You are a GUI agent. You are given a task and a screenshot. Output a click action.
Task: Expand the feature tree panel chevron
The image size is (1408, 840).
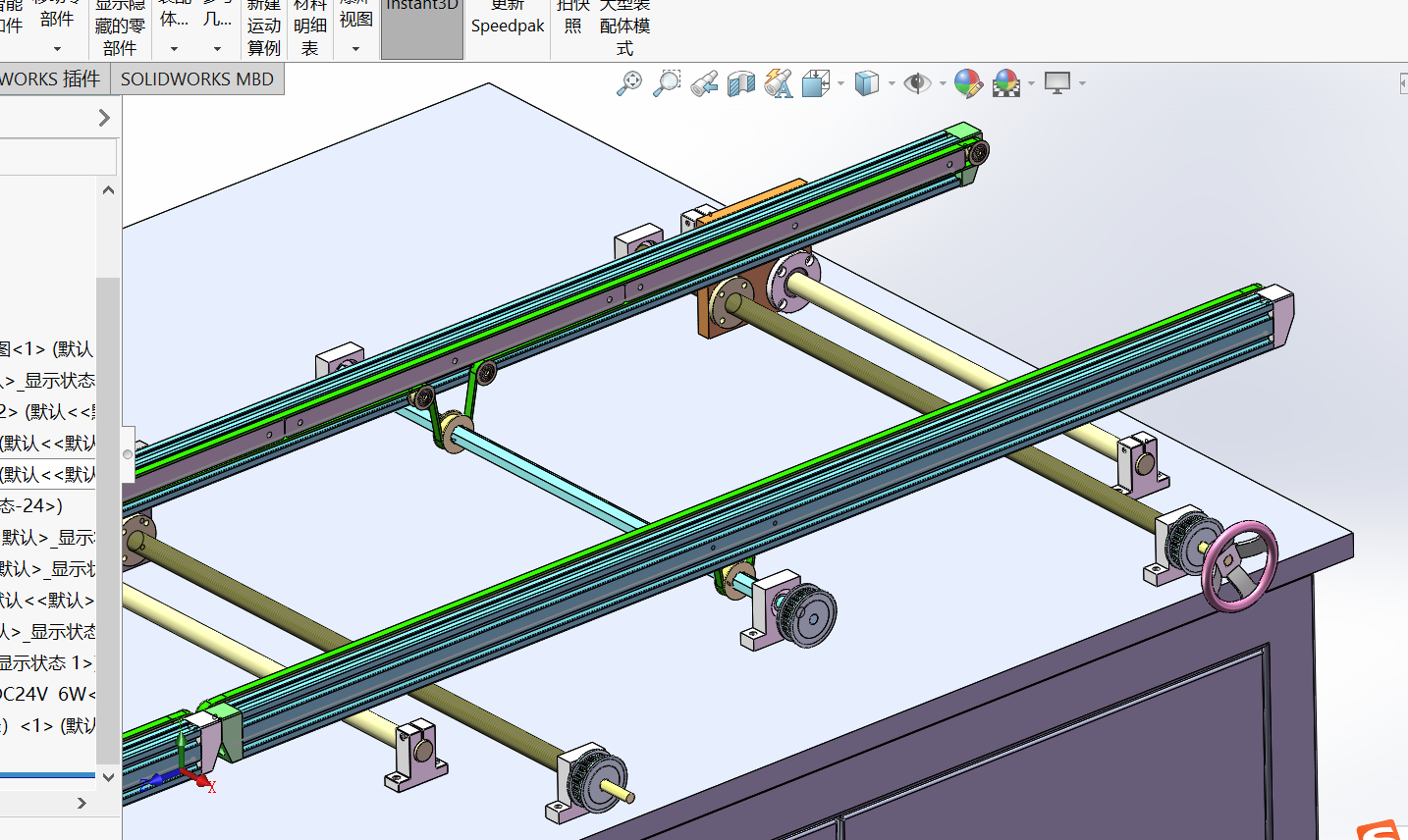pos(104,118)
